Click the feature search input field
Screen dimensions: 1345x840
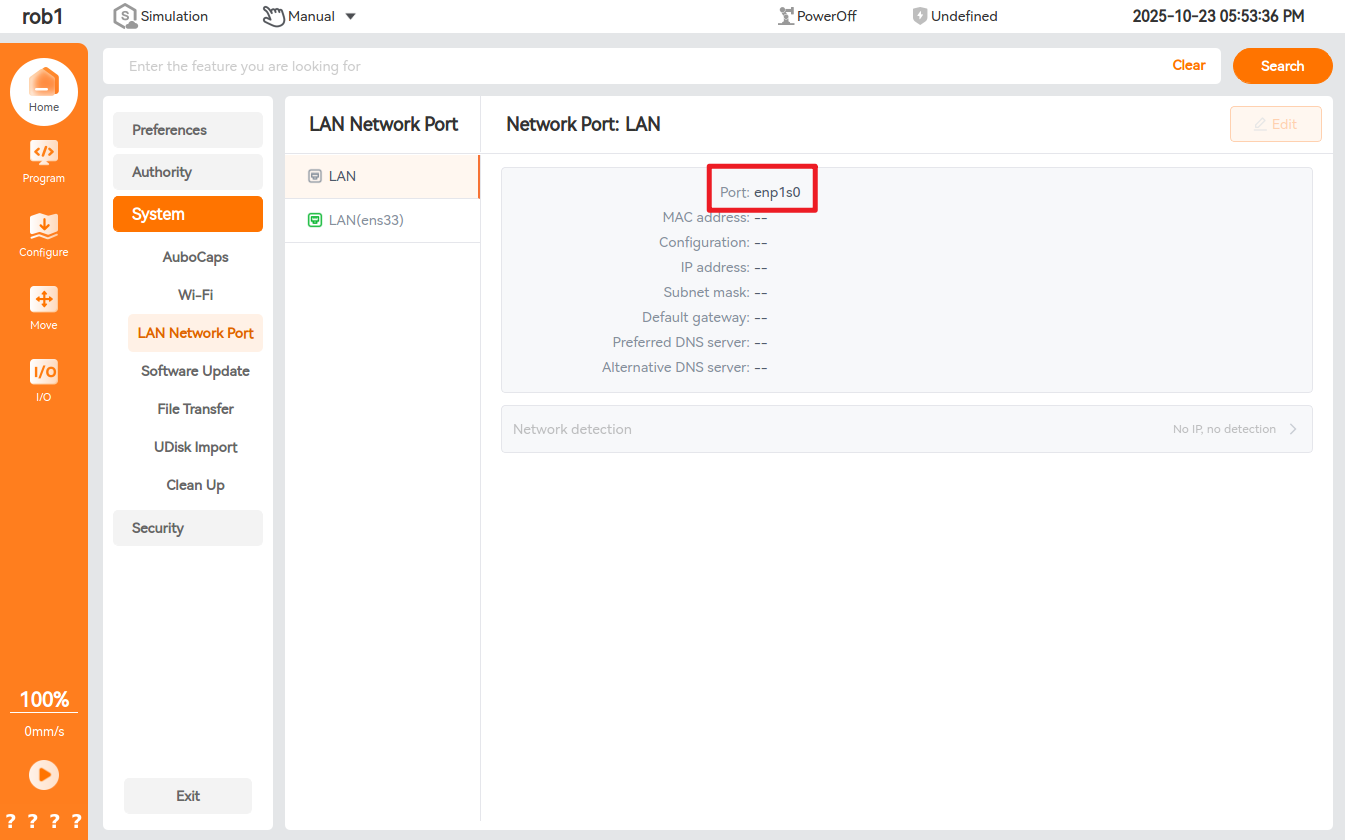pos(640,66)
